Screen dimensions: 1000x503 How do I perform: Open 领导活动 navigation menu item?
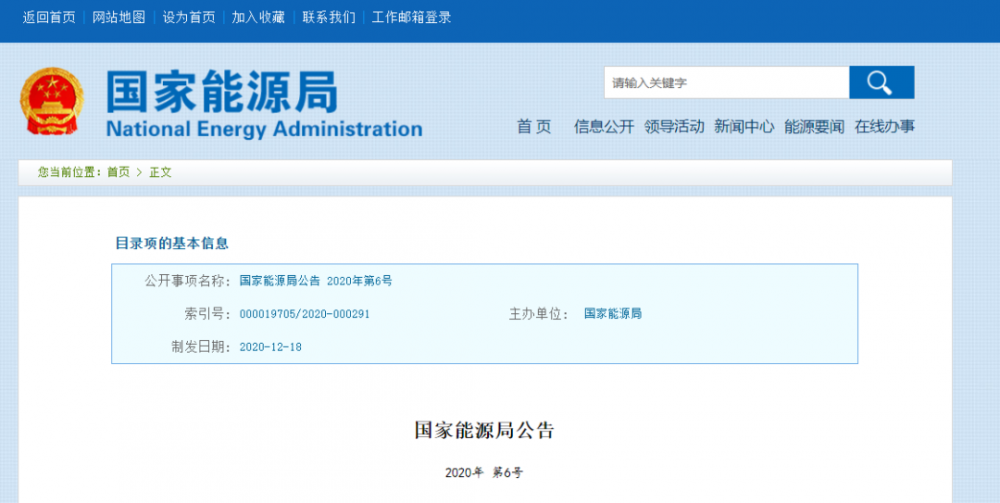(x=674, y=127)
